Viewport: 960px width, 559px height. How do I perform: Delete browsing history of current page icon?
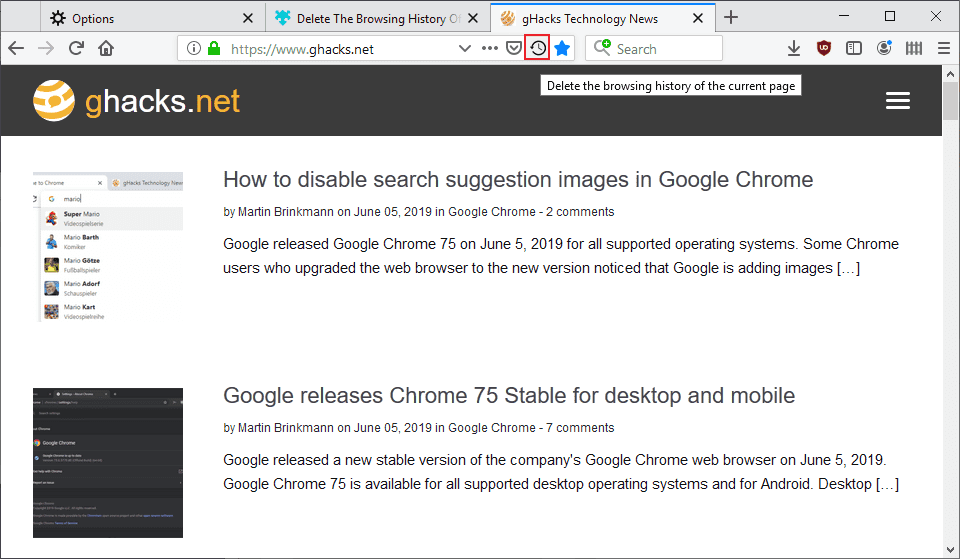(x=538, y=48)
